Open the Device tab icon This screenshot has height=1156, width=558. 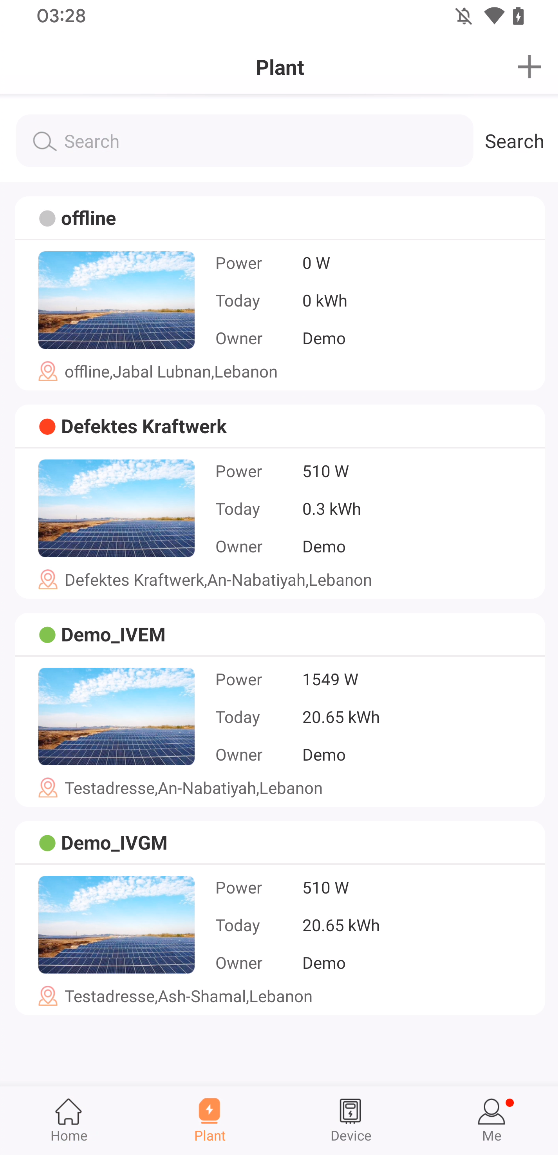[x=351, y=1111]
